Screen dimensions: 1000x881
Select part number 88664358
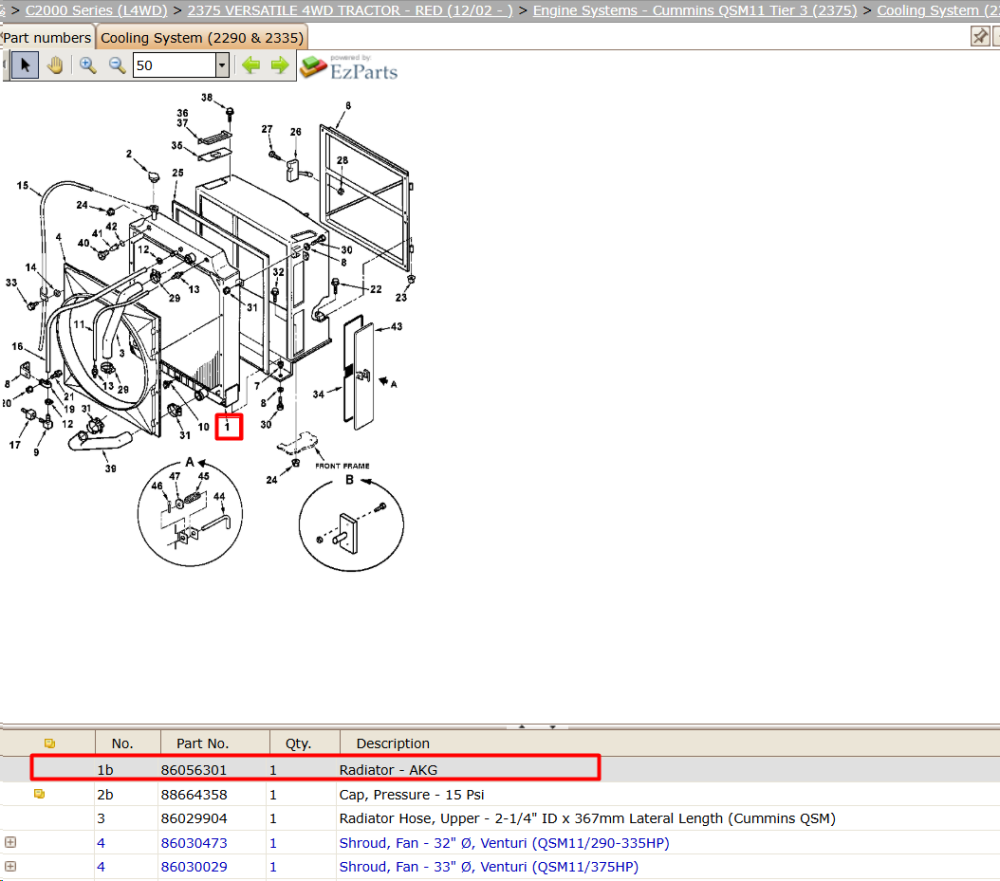click(194, 795)
